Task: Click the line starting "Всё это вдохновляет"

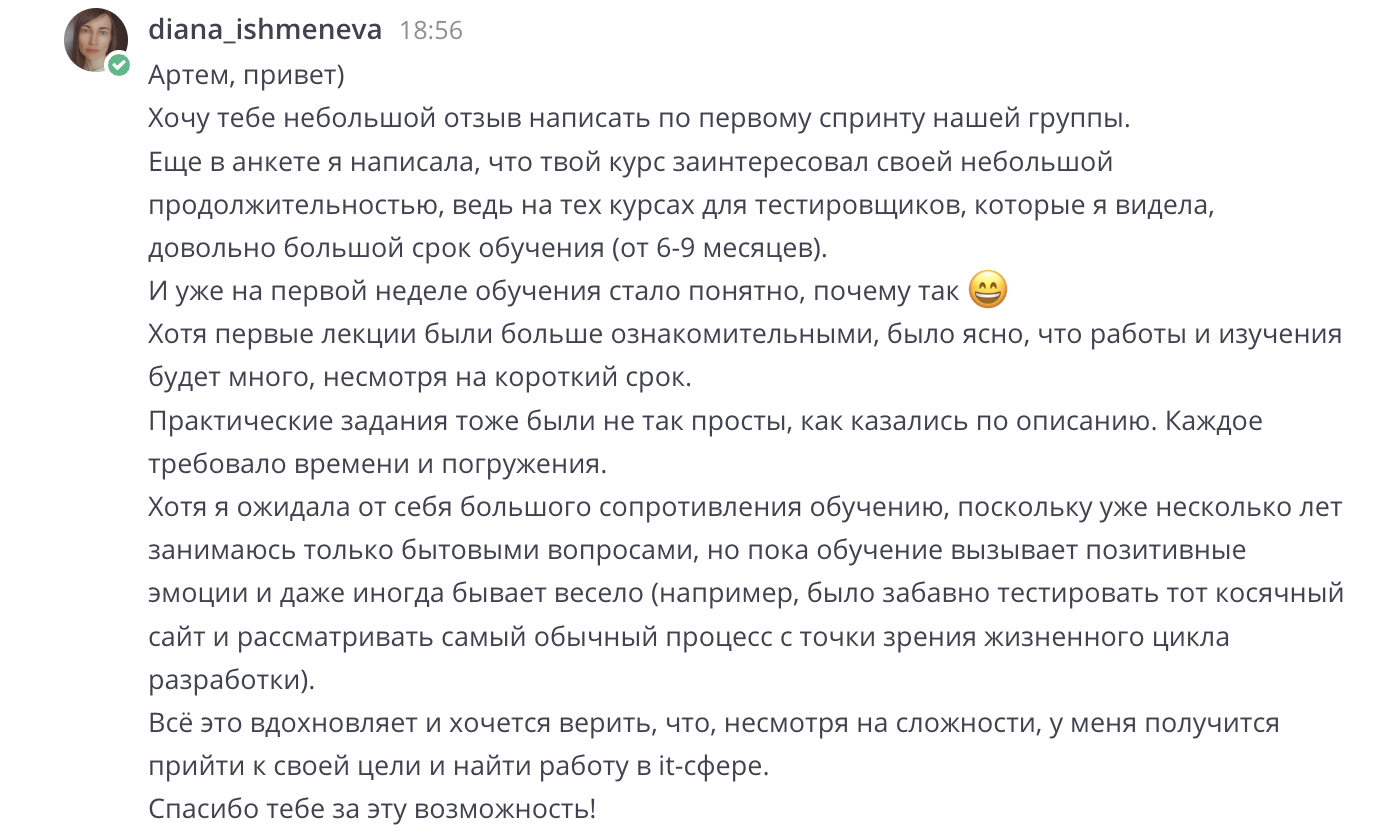Action: pos(713,723)
